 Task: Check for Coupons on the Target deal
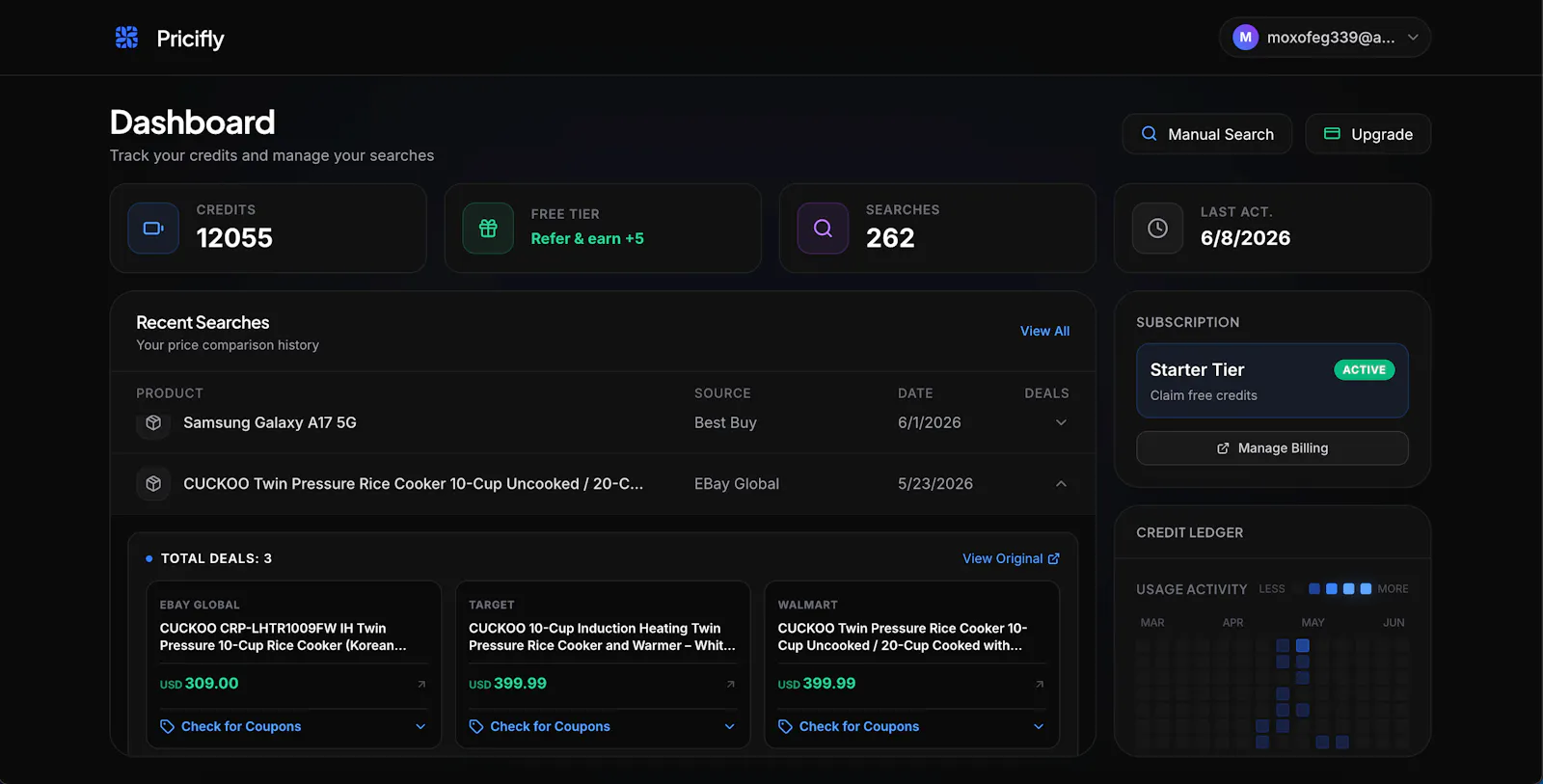click(x=550, y=726)
